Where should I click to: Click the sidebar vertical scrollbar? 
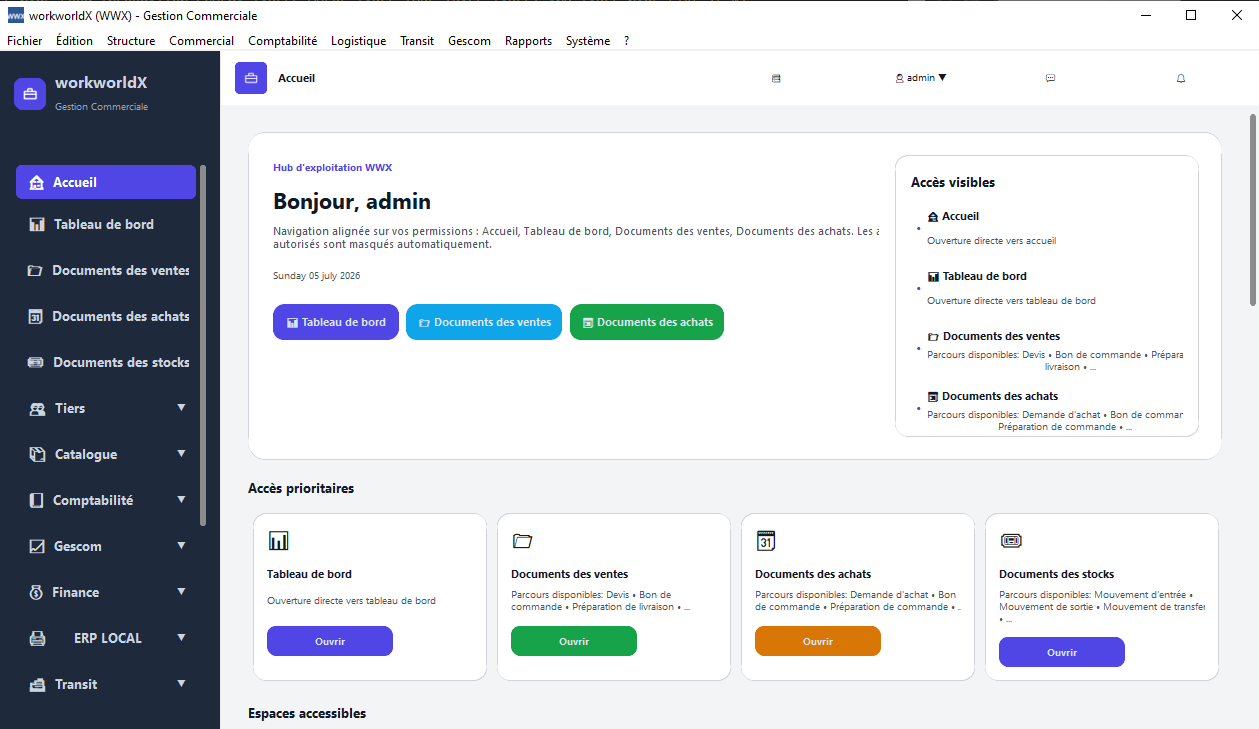tap(203, 346)
